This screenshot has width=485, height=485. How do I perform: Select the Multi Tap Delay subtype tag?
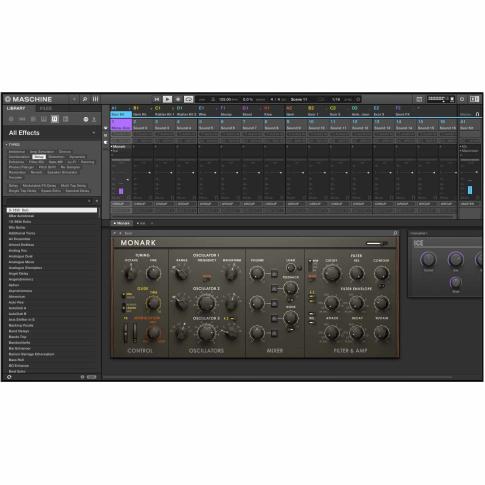point(73,186)
